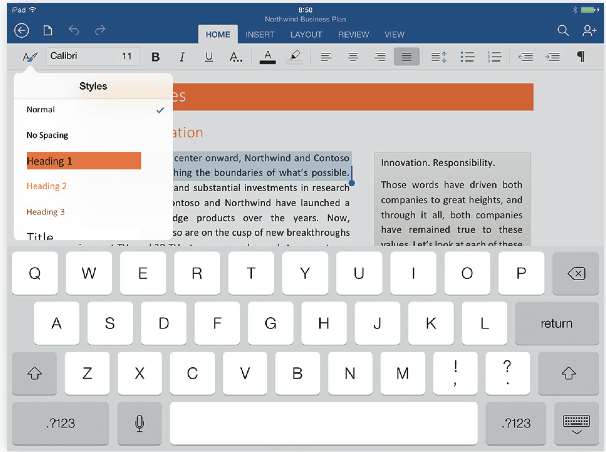
Task: Redo the last action
Action: [100, 30]
